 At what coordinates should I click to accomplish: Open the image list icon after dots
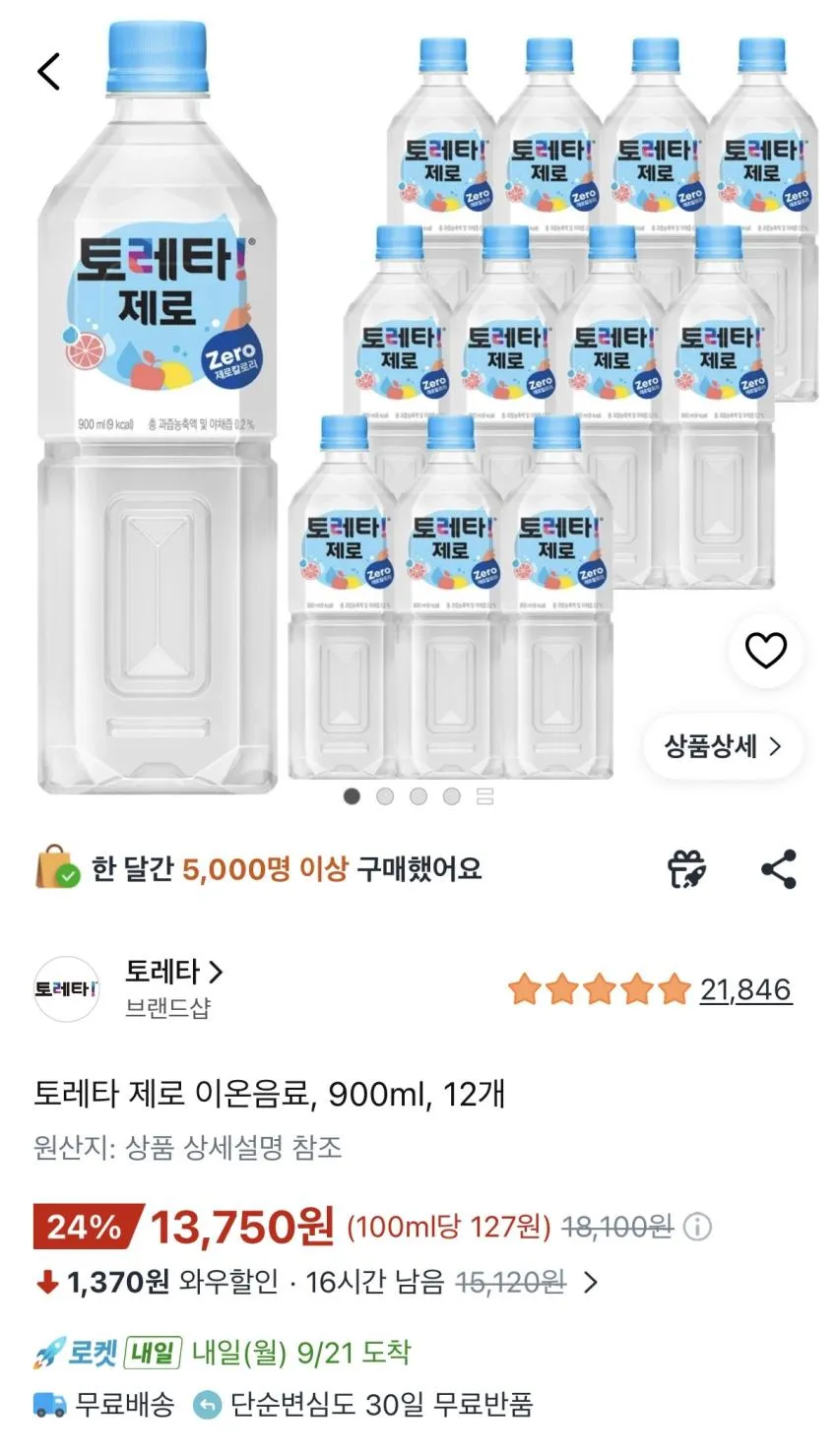(x=484, y=795)
